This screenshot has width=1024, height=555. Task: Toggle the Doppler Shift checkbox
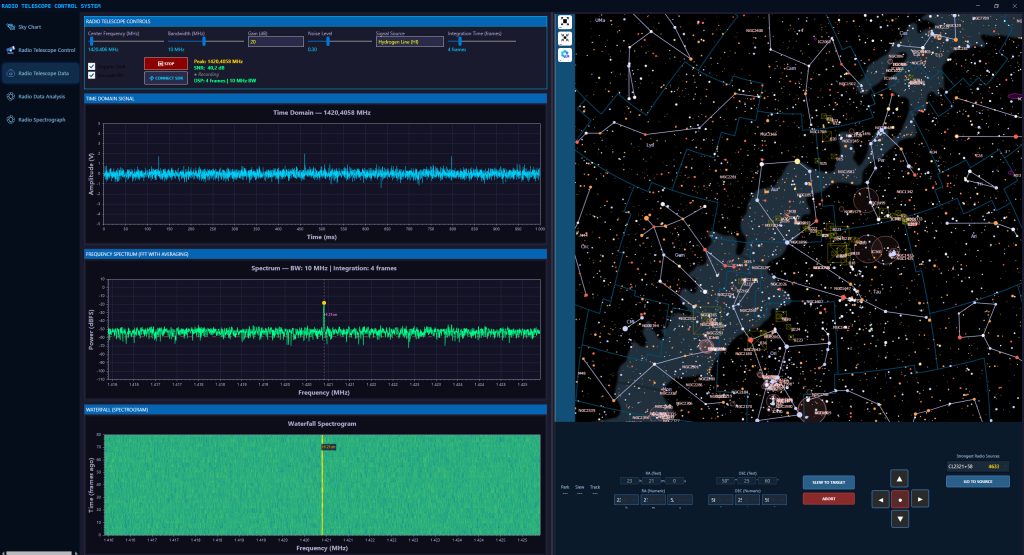pos(92,66)
